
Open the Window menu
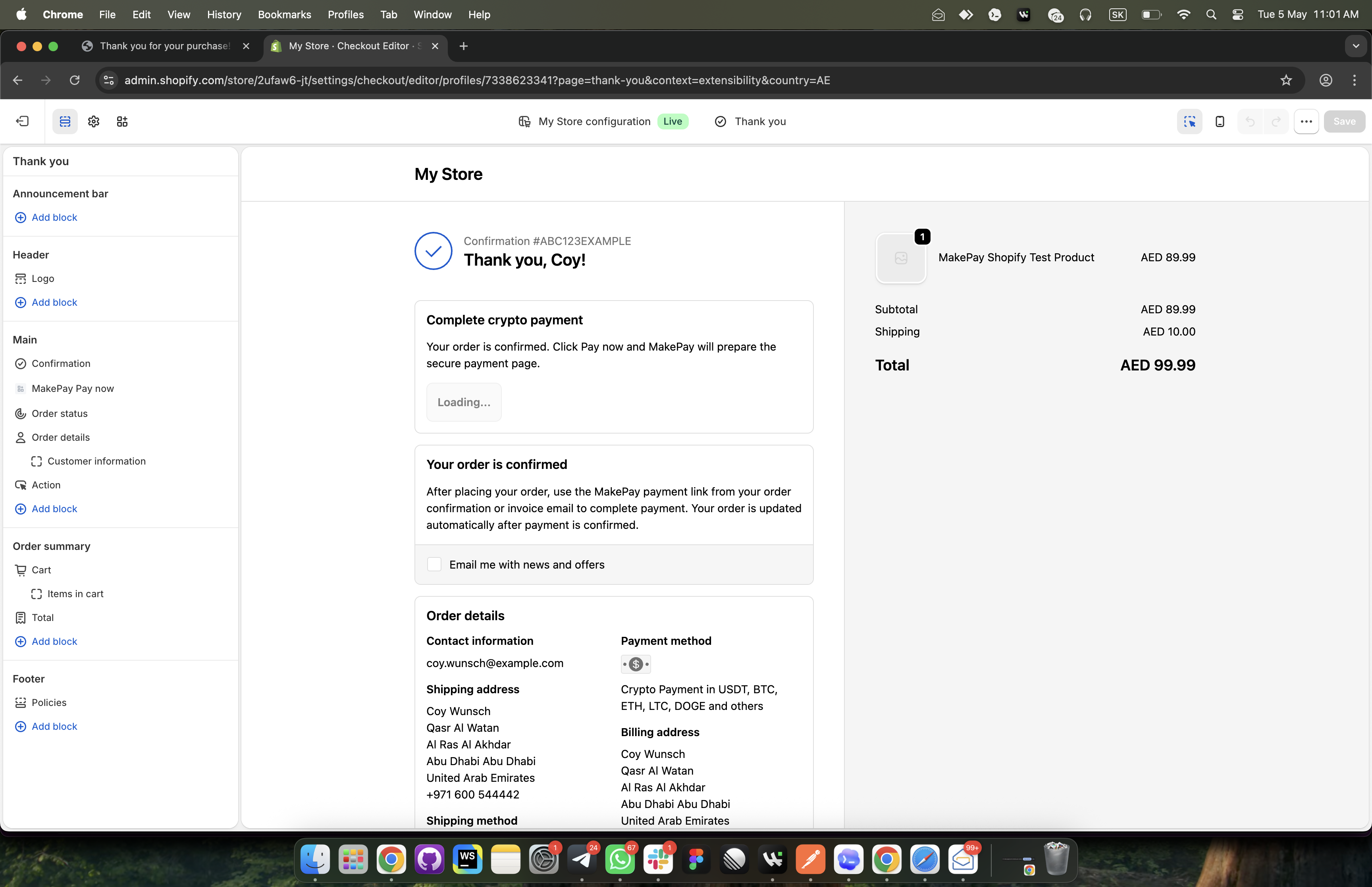(x=432, y=14)
